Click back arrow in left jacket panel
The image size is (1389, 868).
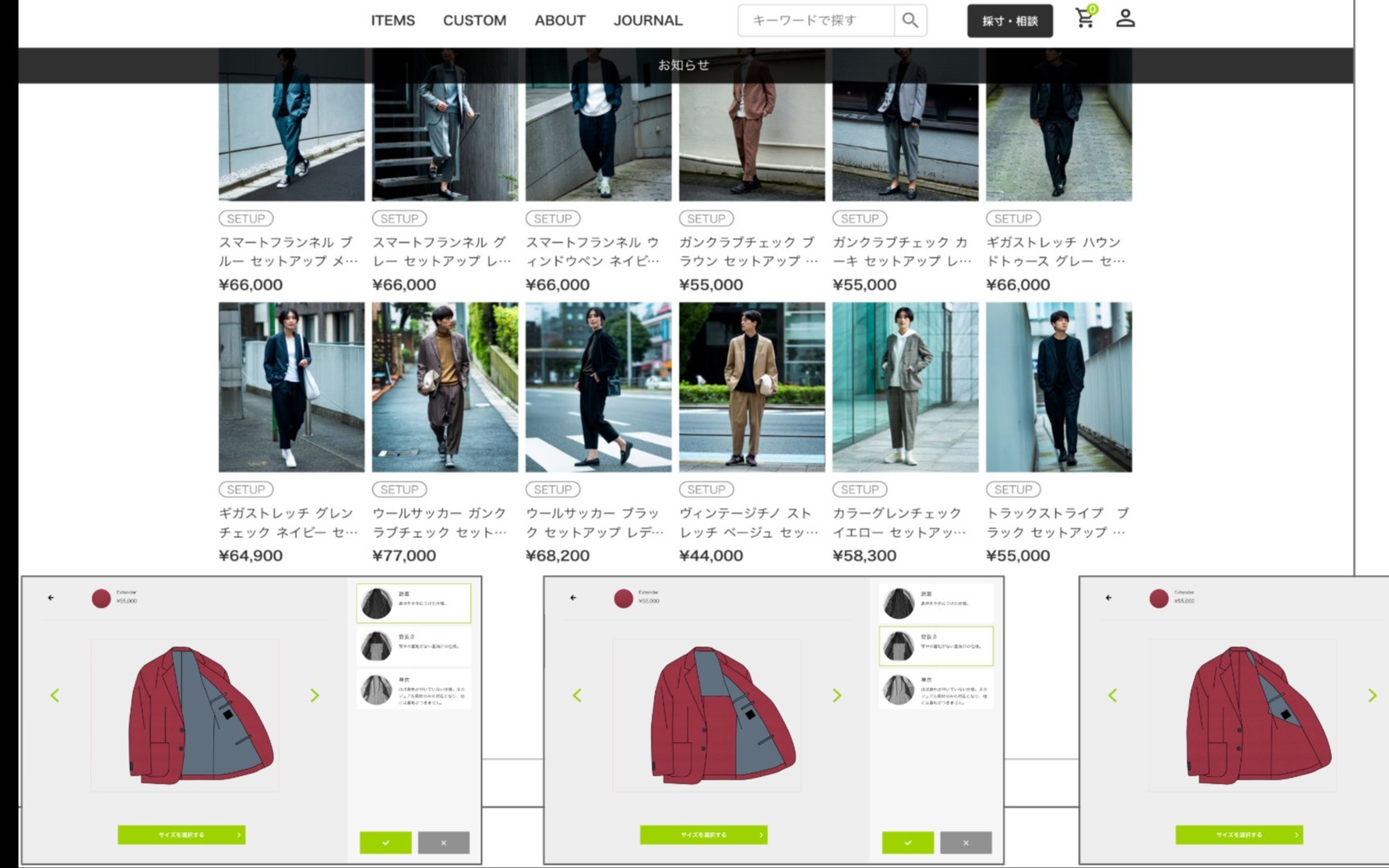pyautogui.click(x=51, y=597)
